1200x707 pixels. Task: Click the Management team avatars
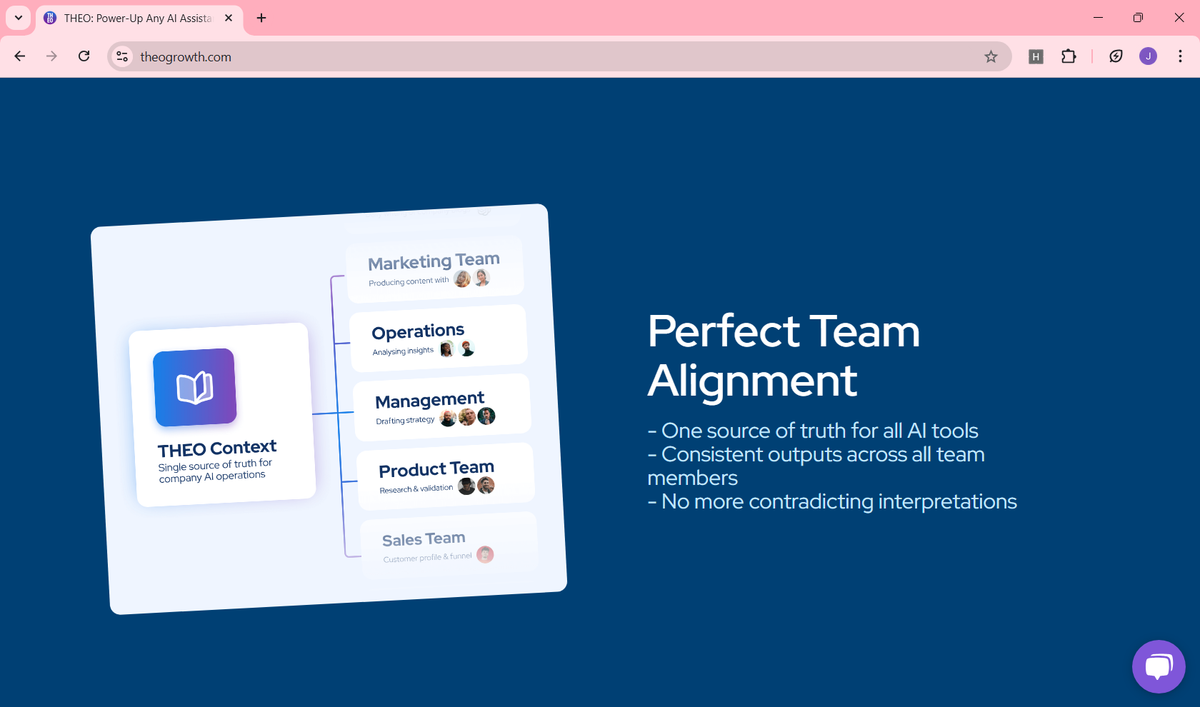click(x=468, y=417)
